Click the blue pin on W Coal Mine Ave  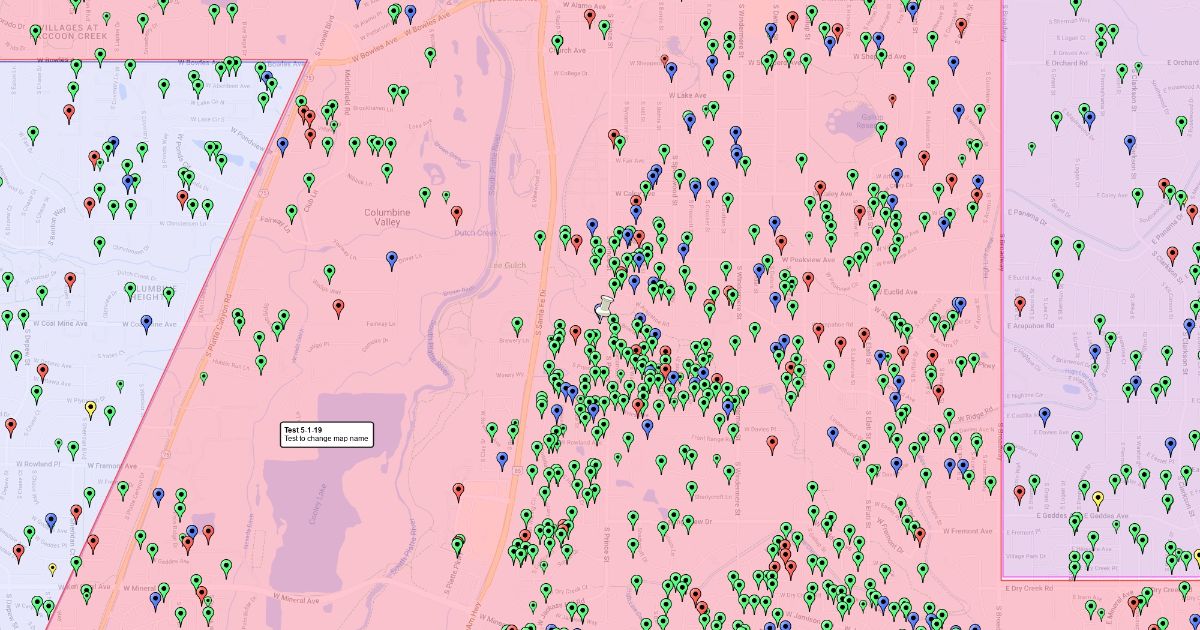click(x=146, y=324)
